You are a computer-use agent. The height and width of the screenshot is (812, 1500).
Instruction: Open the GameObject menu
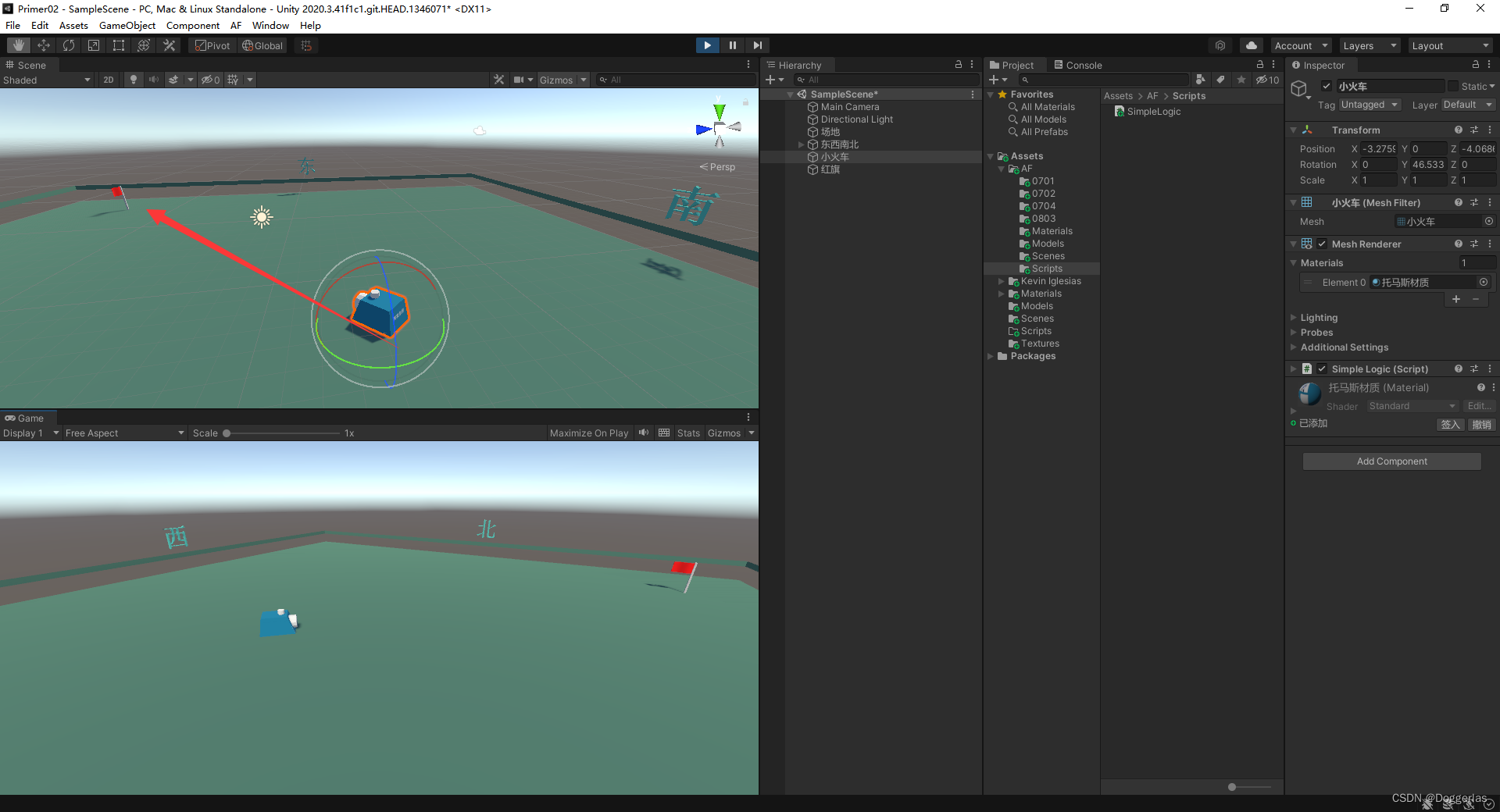(127, 25)
